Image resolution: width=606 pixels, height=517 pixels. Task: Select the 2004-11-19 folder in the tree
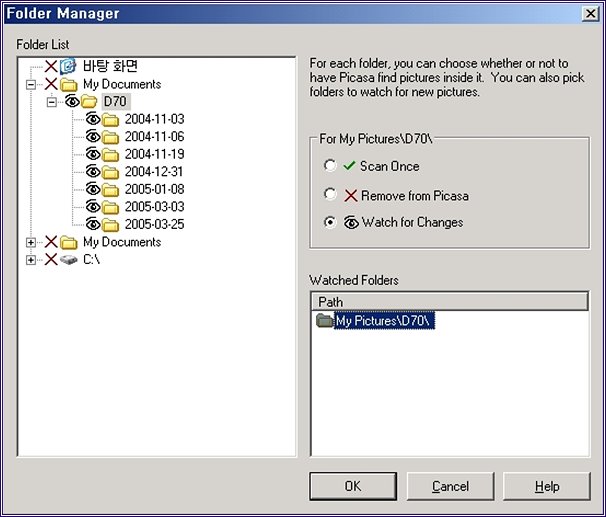(x=154, y=154)
